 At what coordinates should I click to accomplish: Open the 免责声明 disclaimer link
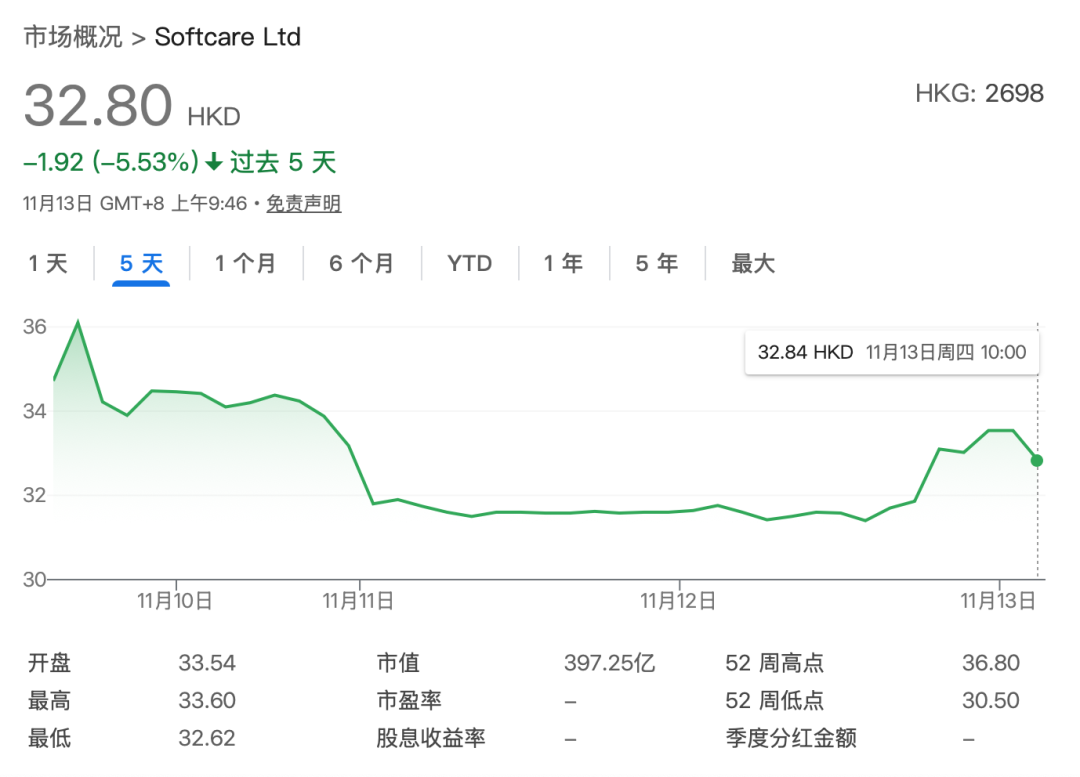(x=303, y=204)
